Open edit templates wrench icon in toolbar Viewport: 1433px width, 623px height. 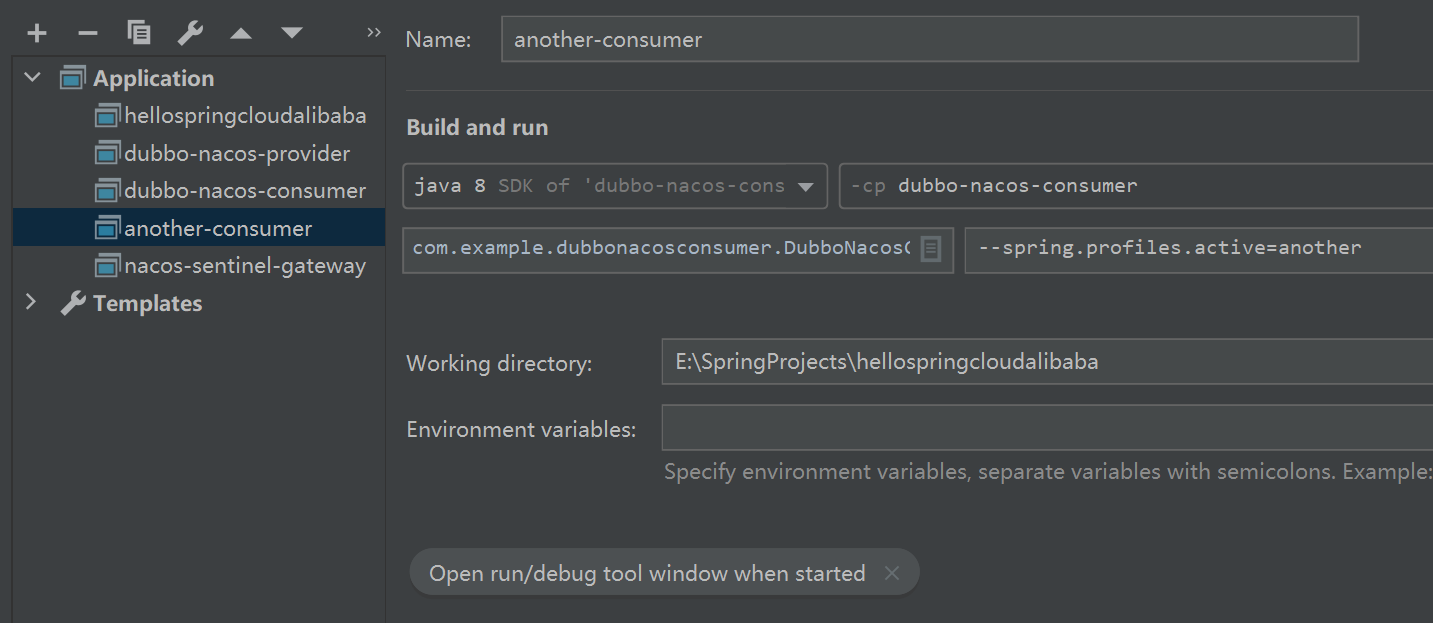point(190,33)
